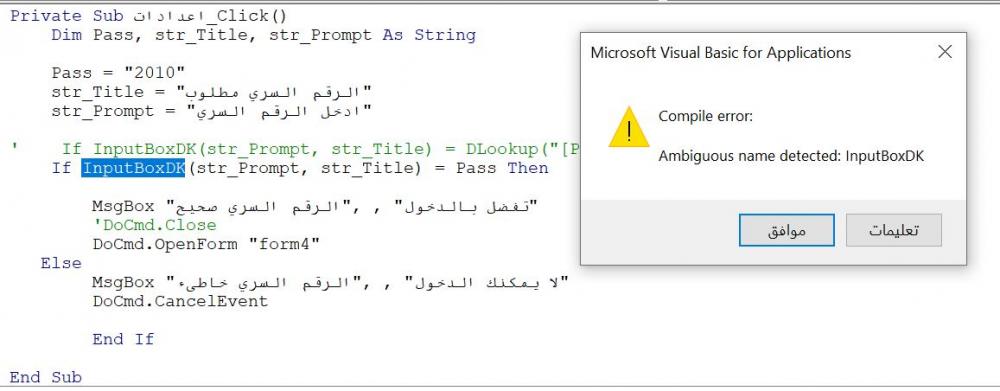Image resolution: width=1000 pixels, height=391 pixels.
Task: Click the Else keyword in the code
Action: [x=61, y=263]
